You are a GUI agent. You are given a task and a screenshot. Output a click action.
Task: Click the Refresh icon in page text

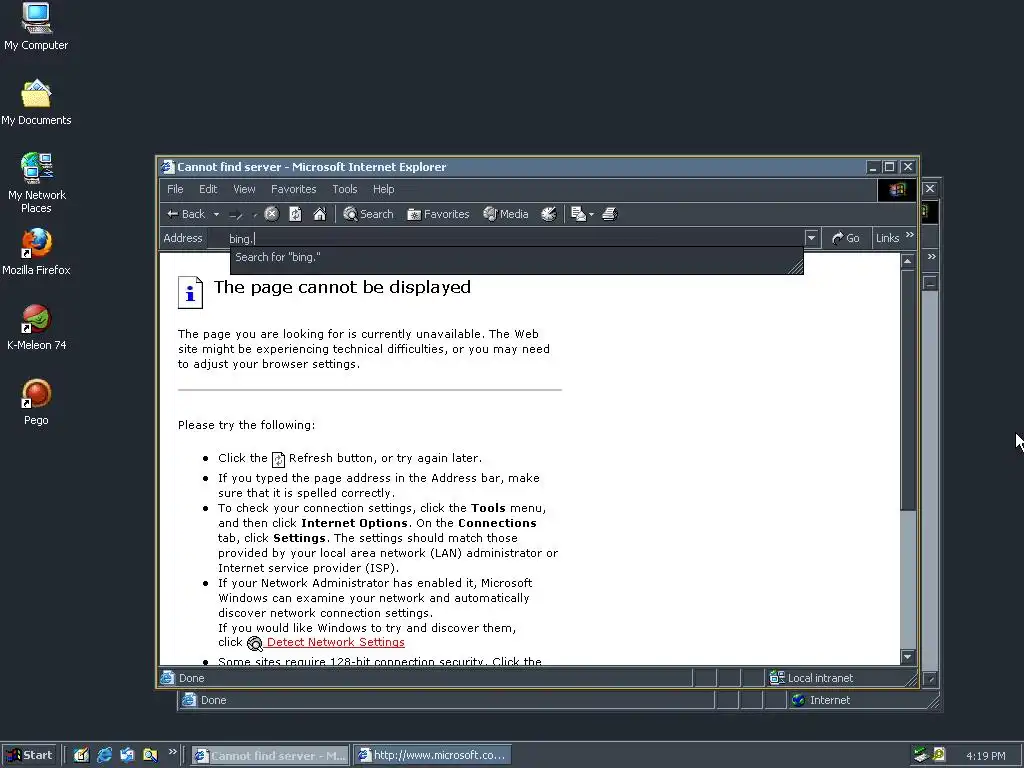tap(278, 459)
